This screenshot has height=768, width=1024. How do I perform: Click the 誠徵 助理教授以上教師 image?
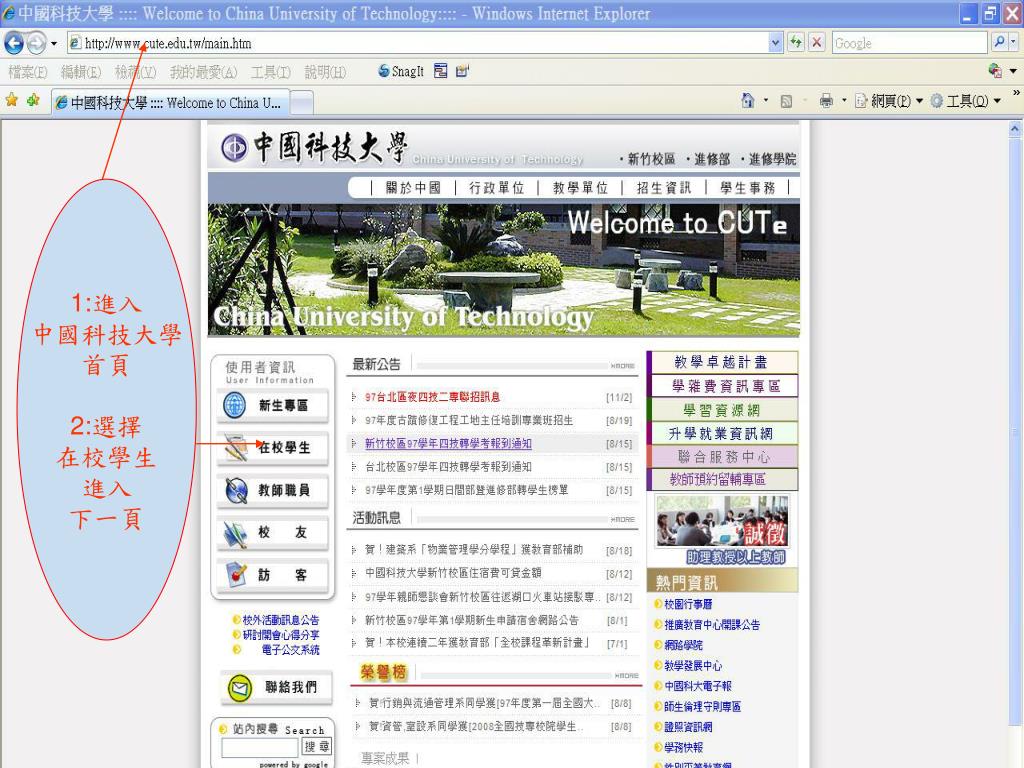[x=722, y=530]
